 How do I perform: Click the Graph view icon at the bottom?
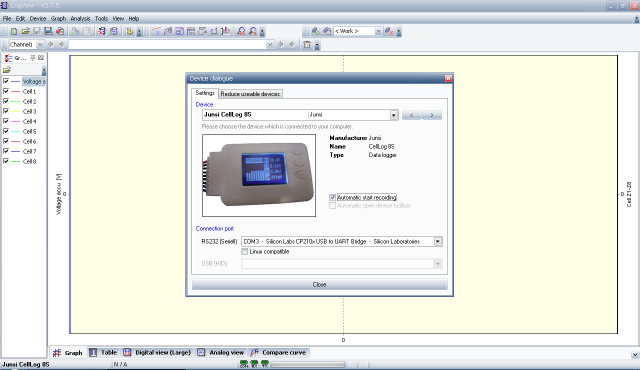tap(57, 353)
